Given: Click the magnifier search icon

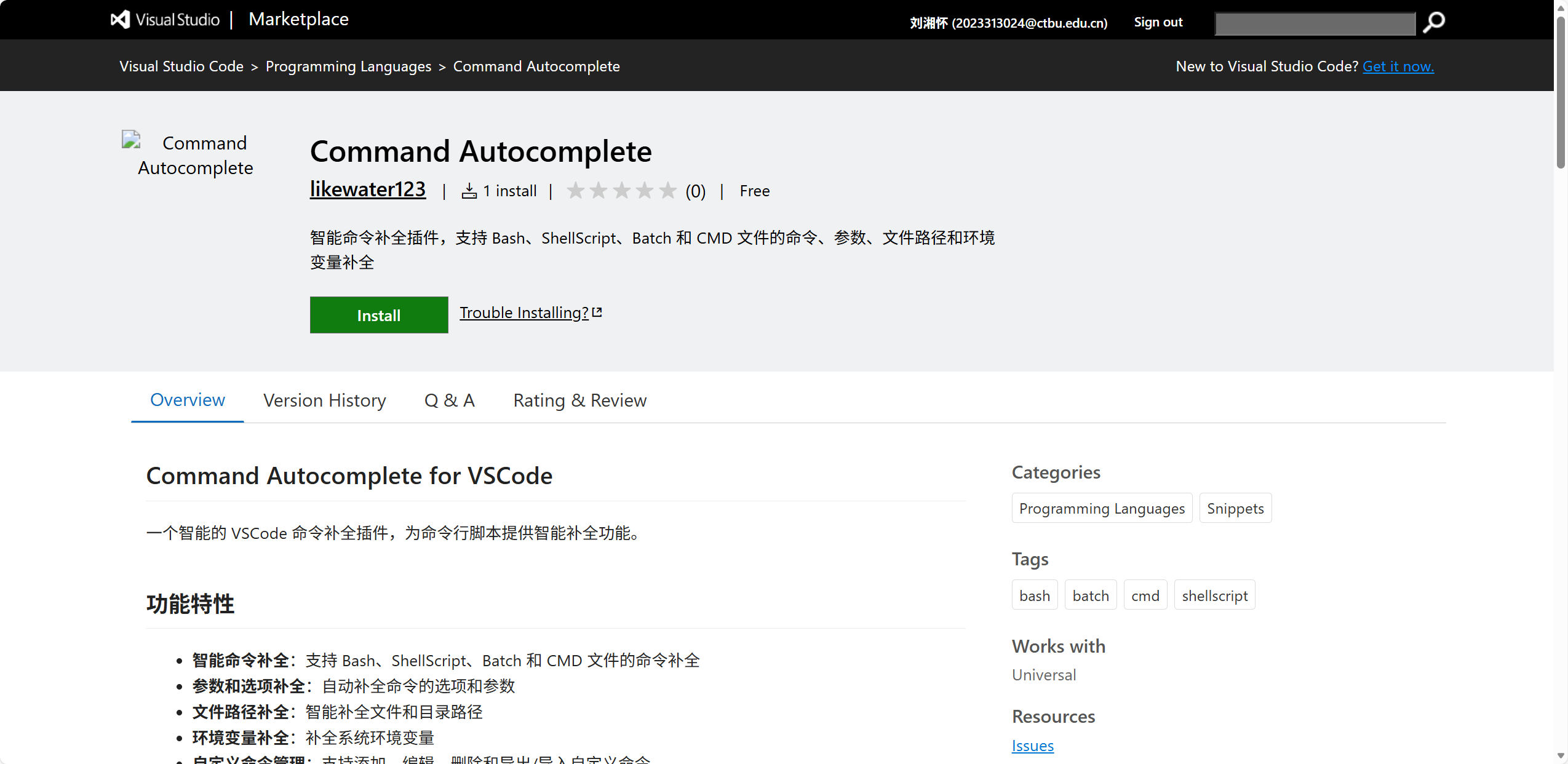Looking at the screenshot, I should tap(1434, 23).
